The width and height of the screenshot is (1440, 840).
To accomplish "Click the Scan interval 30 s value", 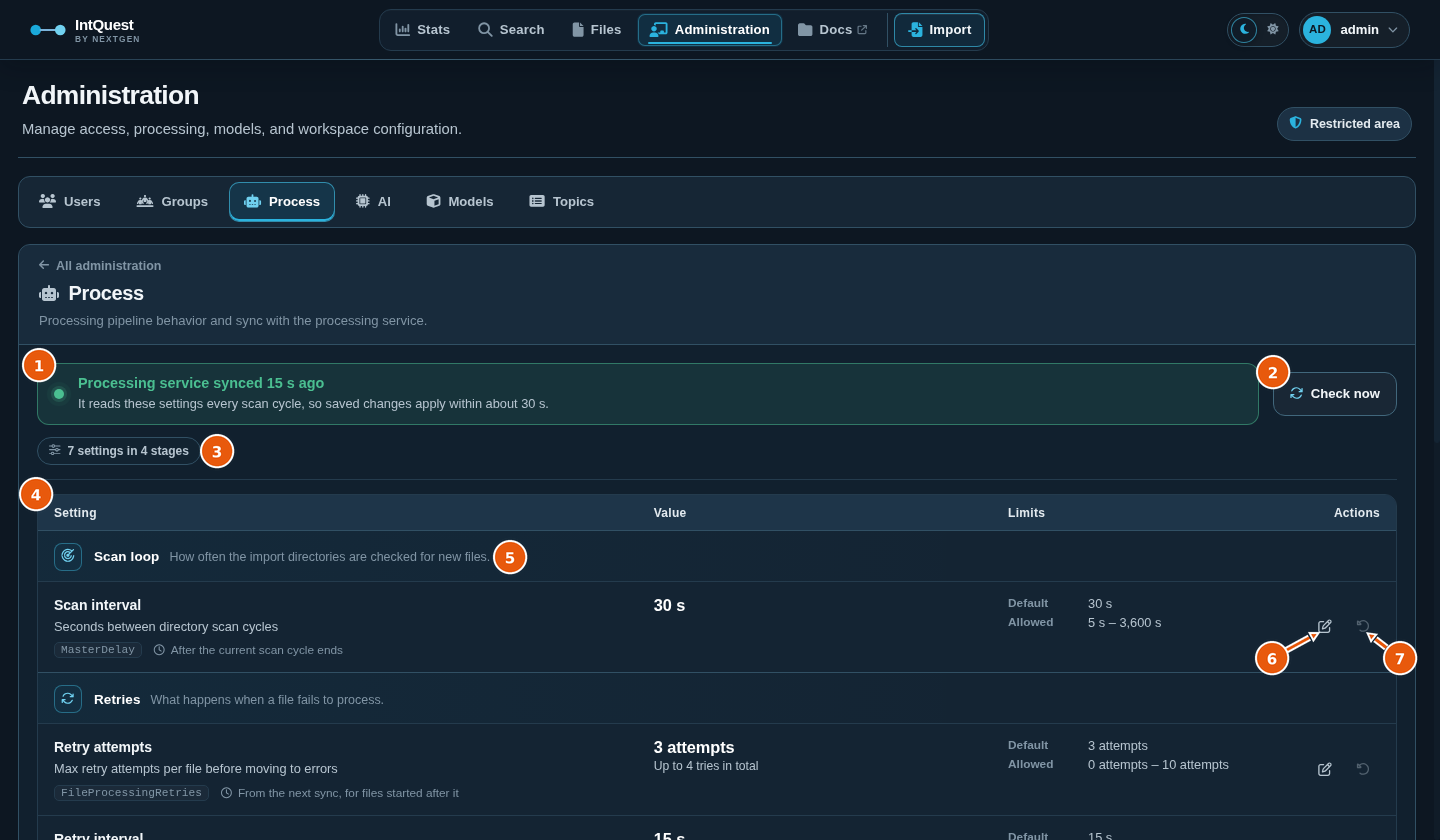I will point(670,606).
